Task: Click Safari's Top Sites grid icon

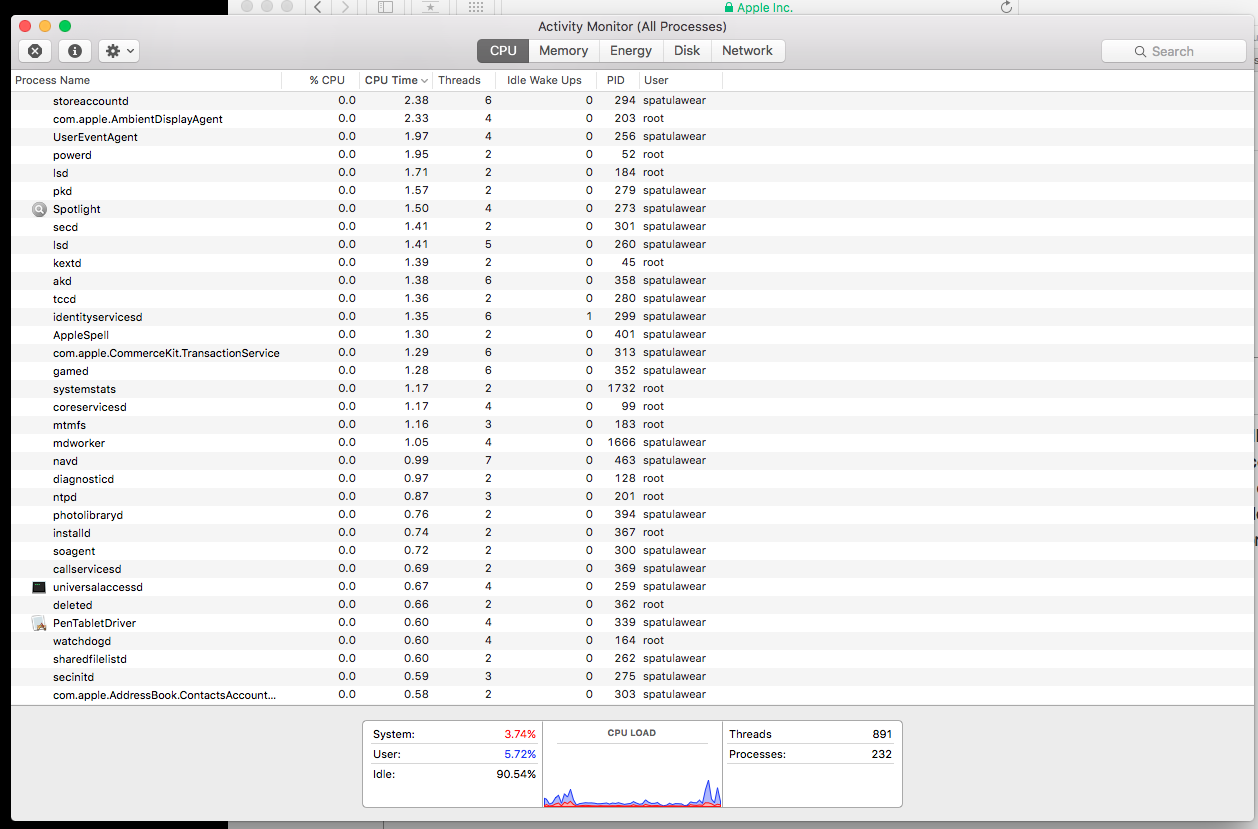Action: (476, 7)
